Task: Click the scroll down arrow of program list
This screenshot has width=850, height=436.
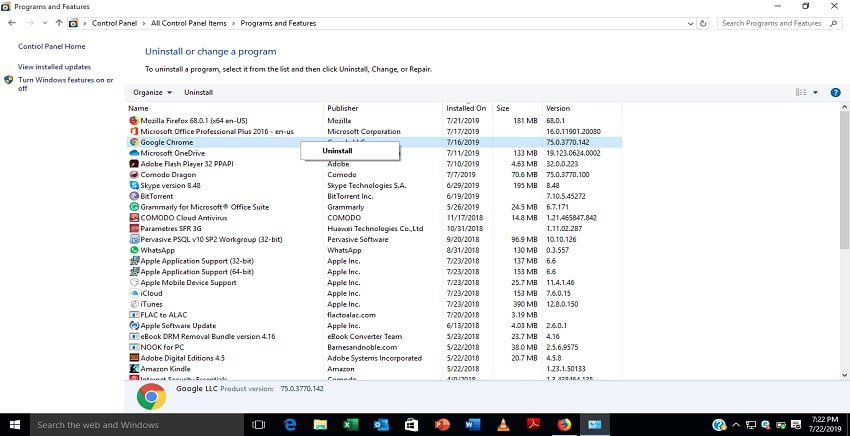Action: [844, 375]
